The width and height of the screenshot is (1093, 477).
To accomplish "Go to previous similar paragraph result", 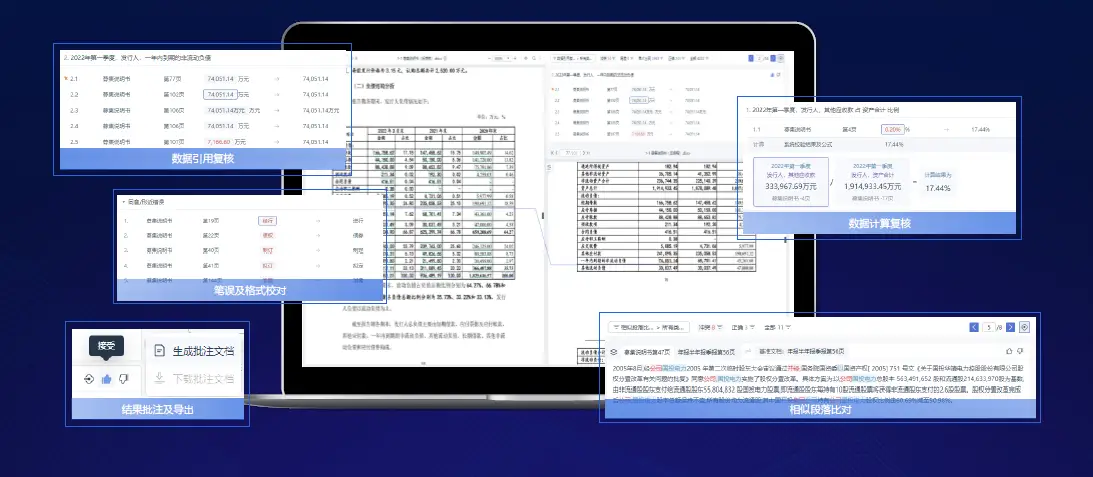I will point(975,327).
